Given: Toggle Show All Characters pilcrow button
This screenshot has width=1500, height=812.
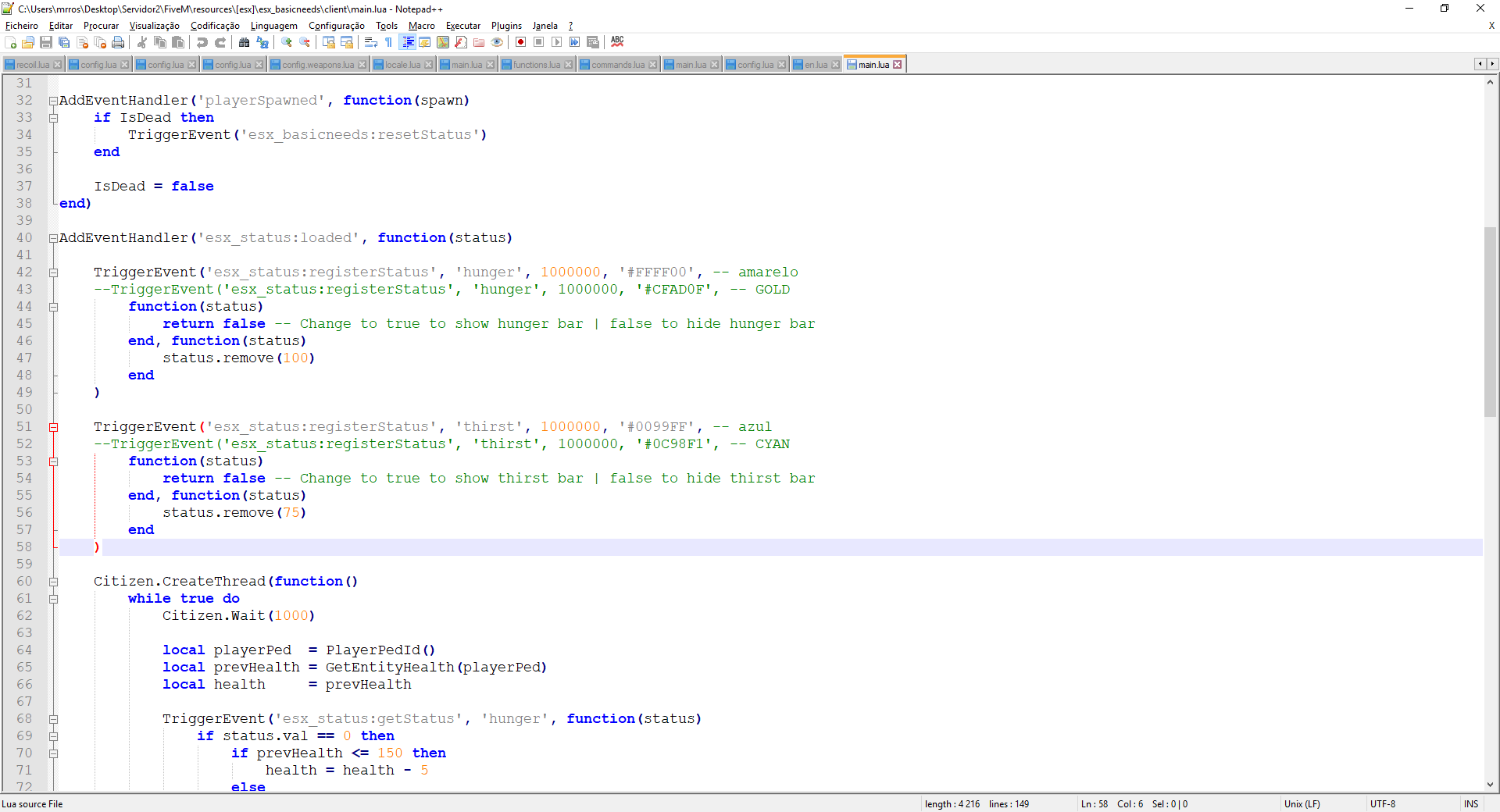Looking at the screenshot, I should point(389,42).
